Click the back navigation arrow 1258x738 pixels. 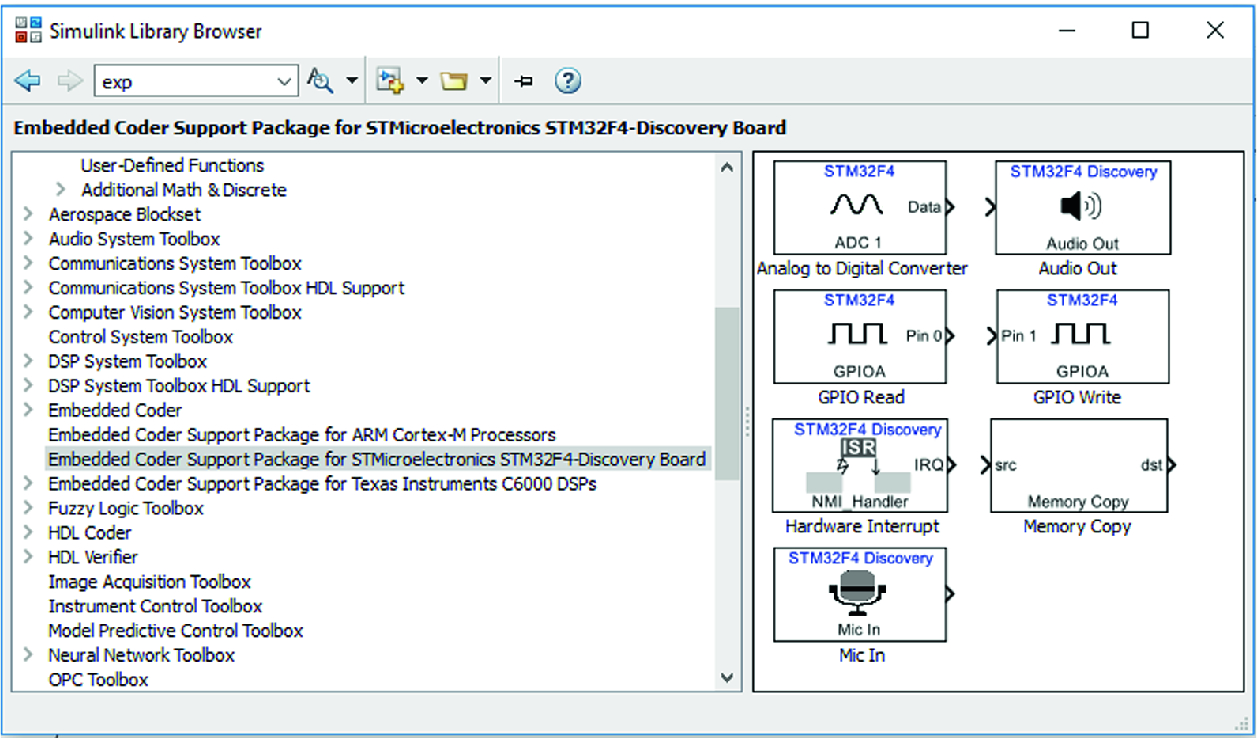(x=27, y=82)
